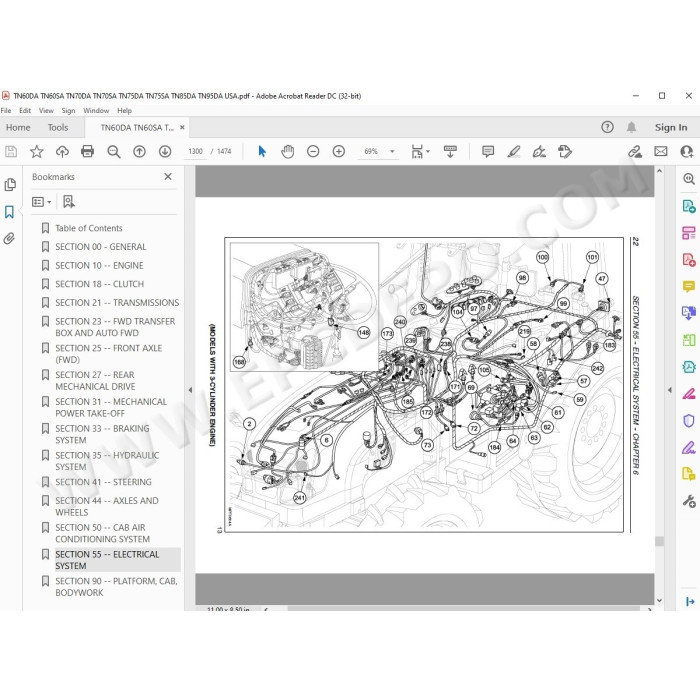Open Create PDF tool in right pane
Image resolution: width=700 pixels, height=700 pixels.
tap(689, 259)
